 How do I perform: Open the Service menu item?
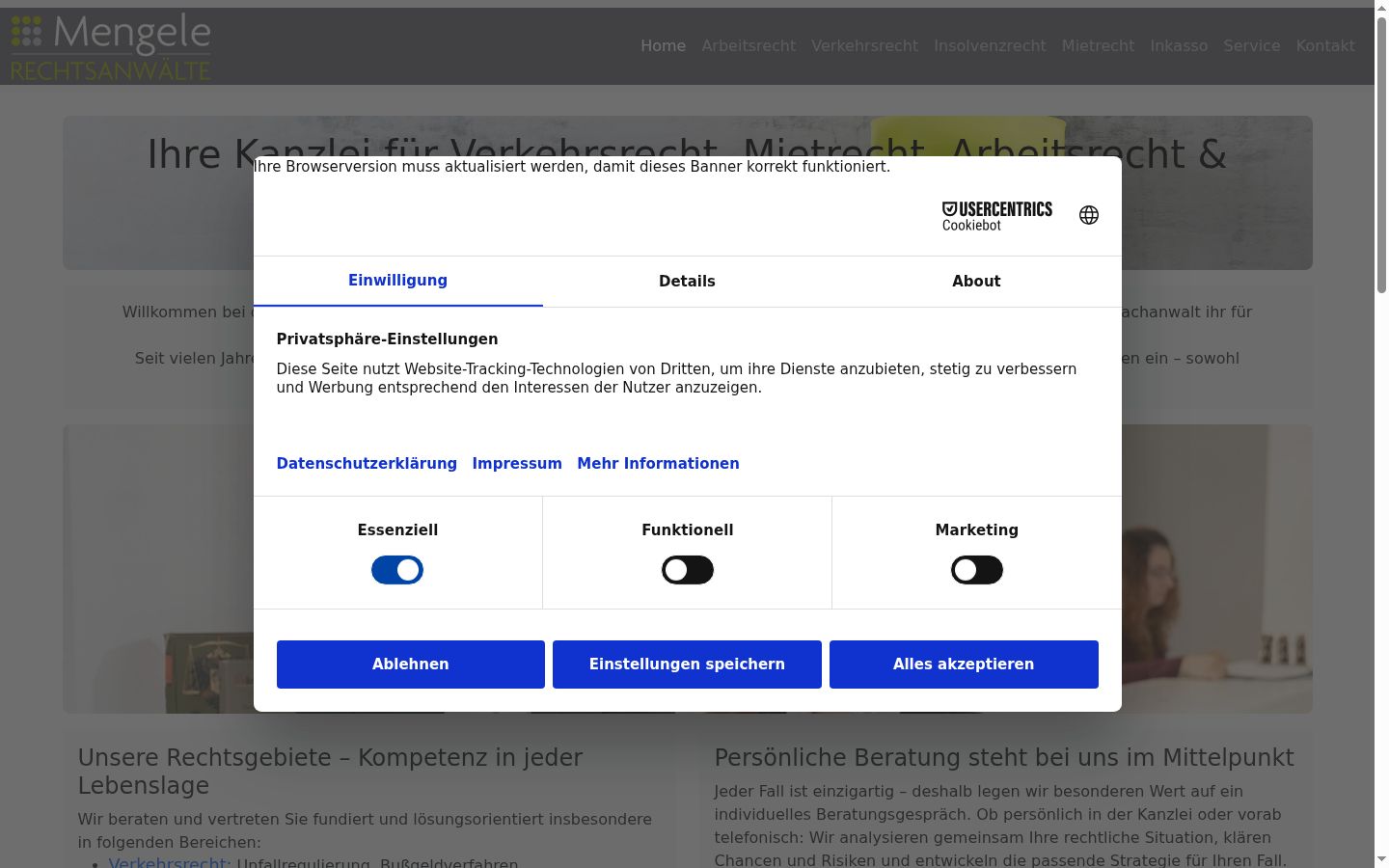pyautogui.click(x=1252, y=46)
